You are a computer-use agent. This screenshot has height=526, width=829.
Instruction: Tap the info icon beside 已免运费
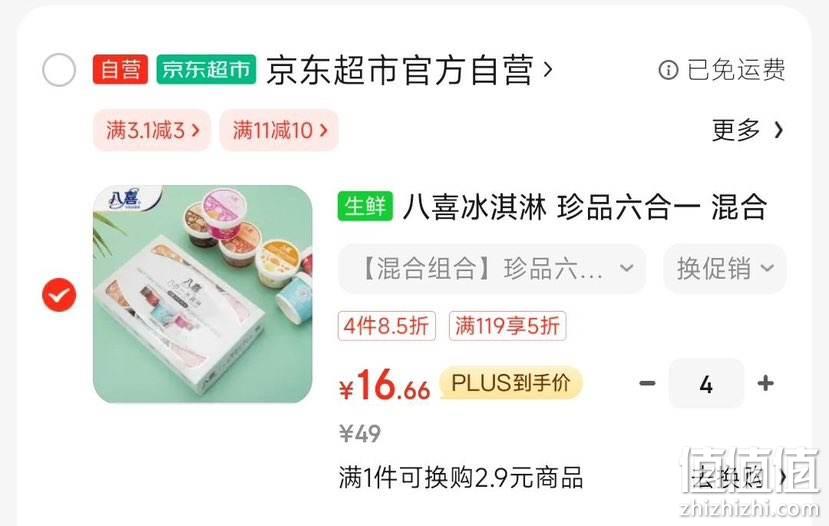[668, 70]
